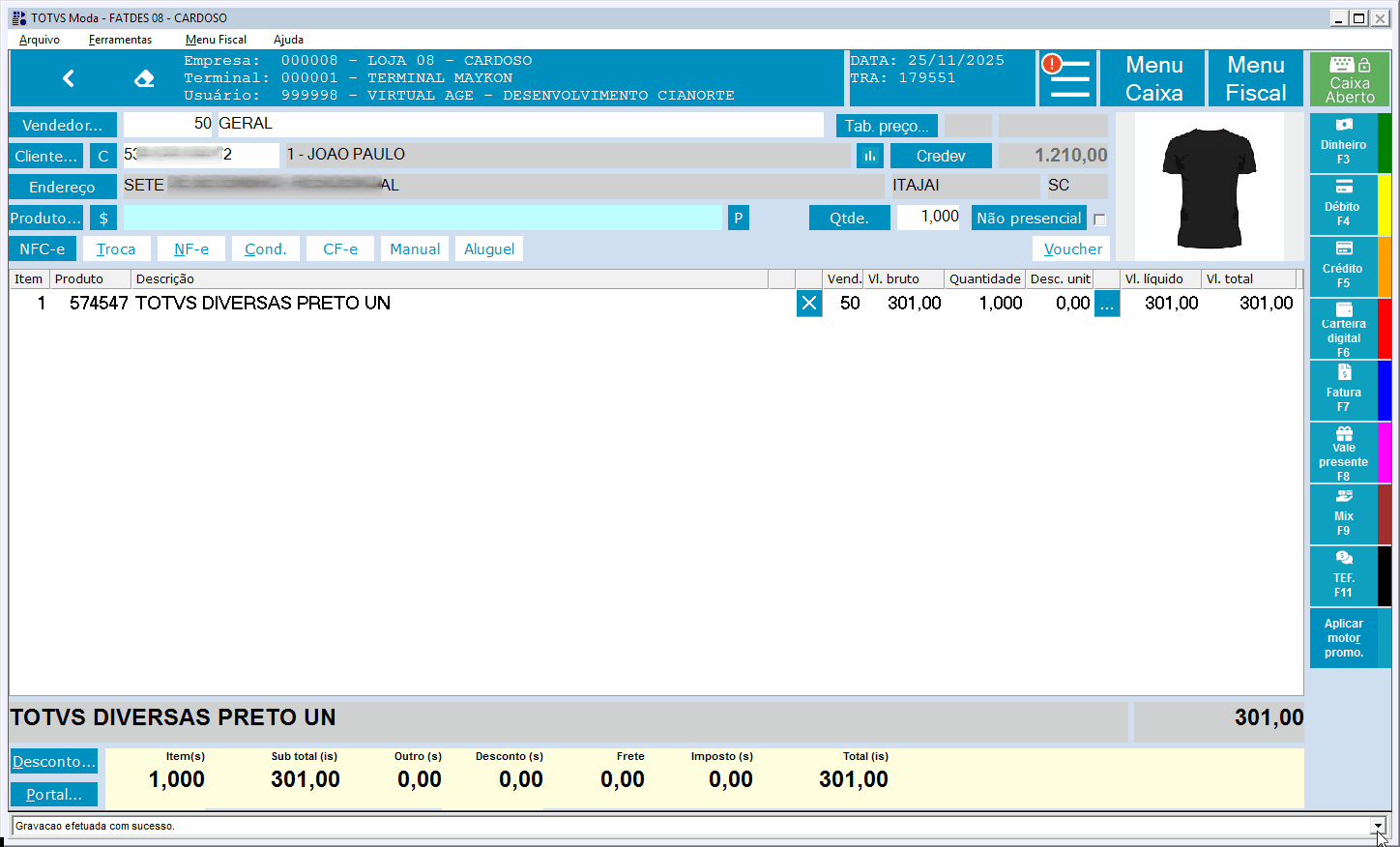1400x847 pixels.
Task: Select Carteira digital F6 payment
Action: click(1344, 328)
